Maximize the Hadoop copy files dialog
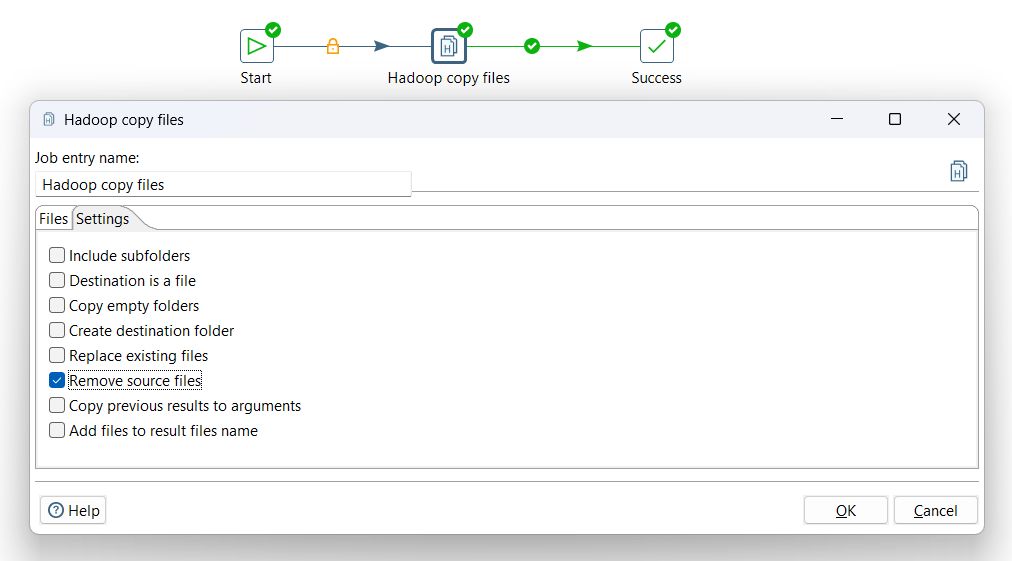The width and height of the screenshot is (1012, 561). [x=895, y=119]
